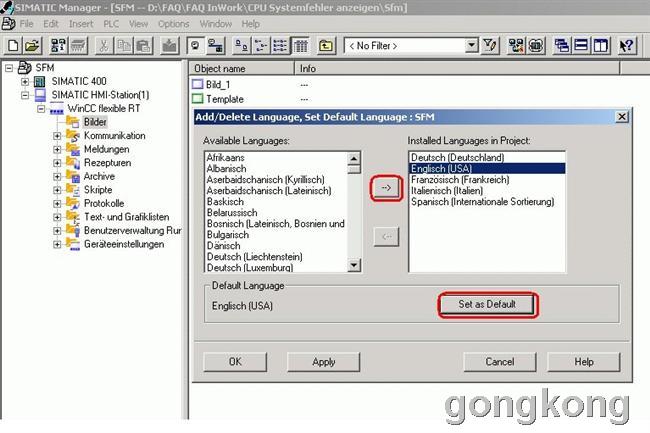
Task: Open the File menu
Action: 27,24
